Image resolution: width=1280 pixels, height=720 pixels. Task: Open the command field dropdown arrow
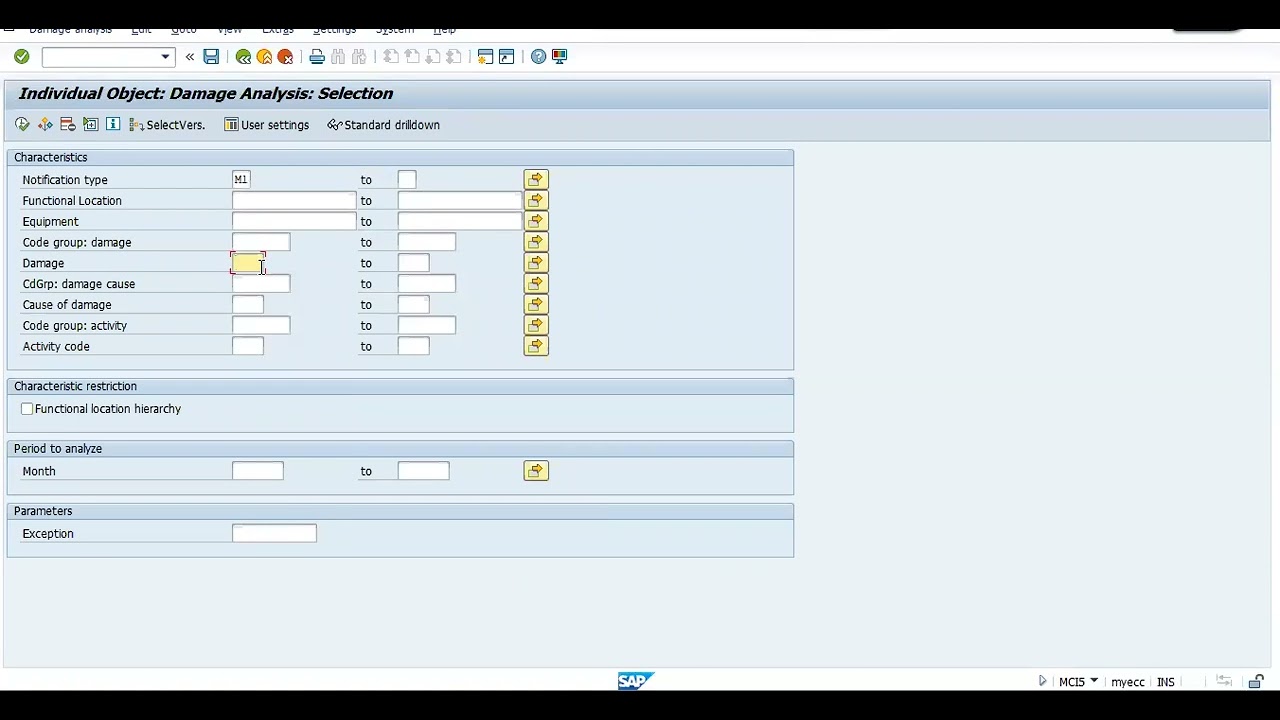point(166,57)
